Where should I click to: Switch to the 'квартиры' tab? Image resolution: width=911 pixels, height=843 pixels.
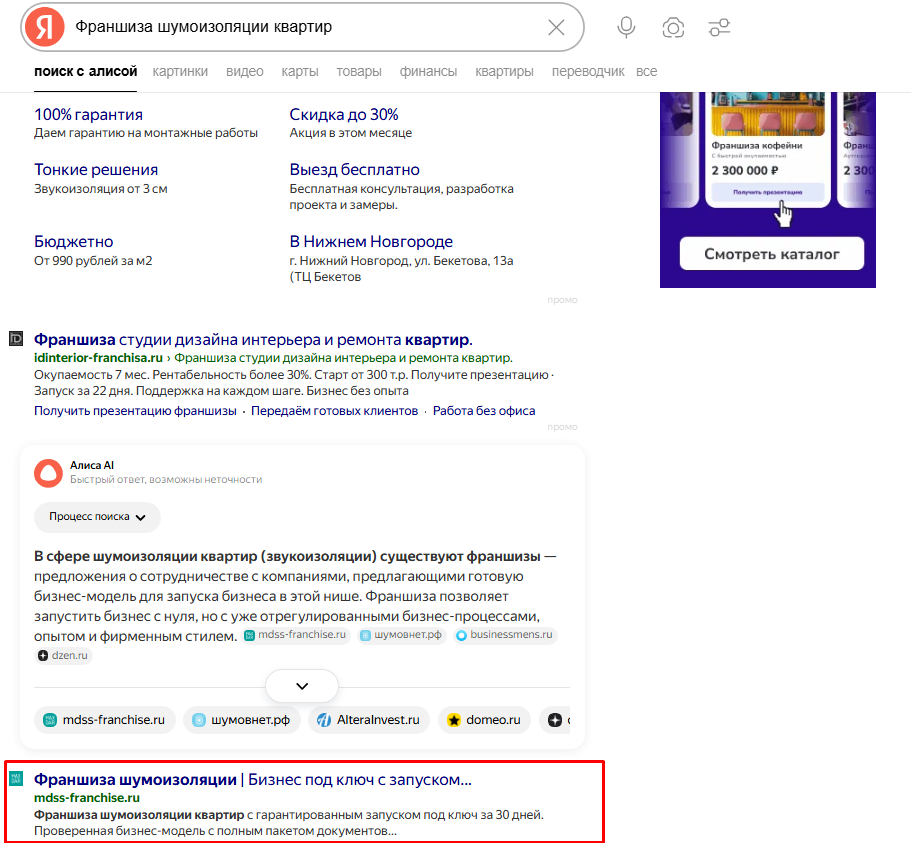(504, 71)
